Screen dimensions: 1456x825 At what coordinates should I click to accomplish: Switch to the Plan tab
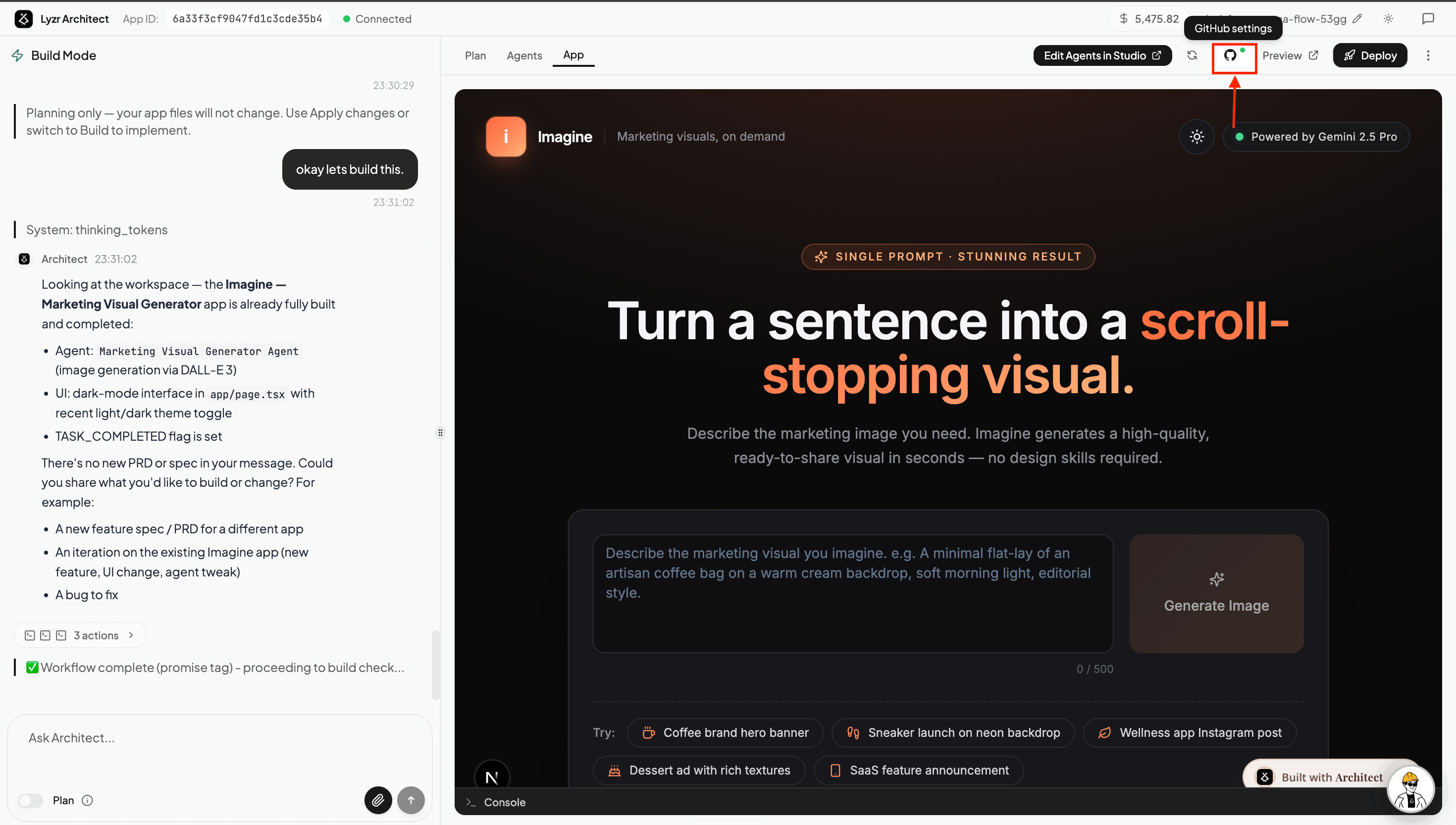[475, 55]
